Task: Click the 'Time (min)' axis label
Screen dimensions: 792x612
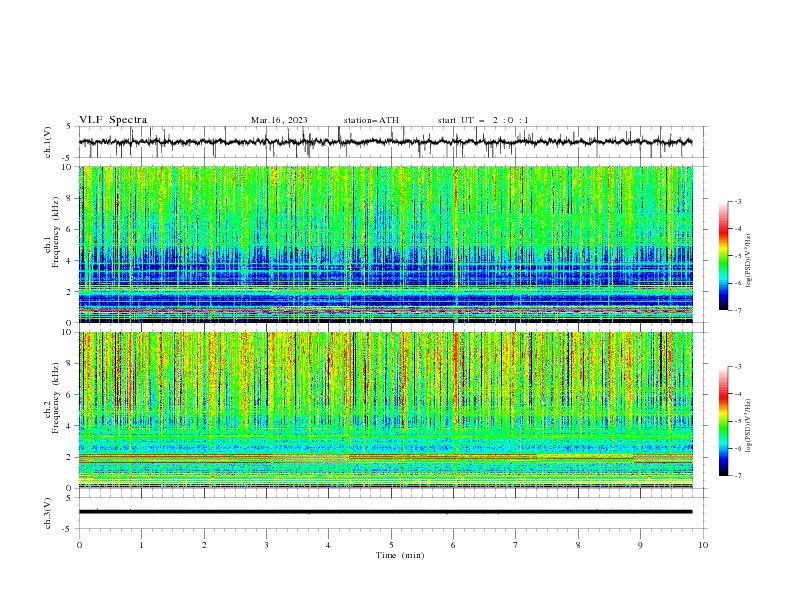Action: pyautogui.click(x=400, y=555)
